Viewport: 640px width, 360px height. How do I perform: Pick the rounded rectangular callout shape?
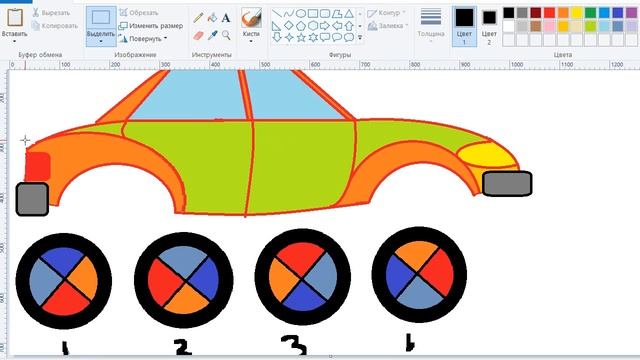324,38
